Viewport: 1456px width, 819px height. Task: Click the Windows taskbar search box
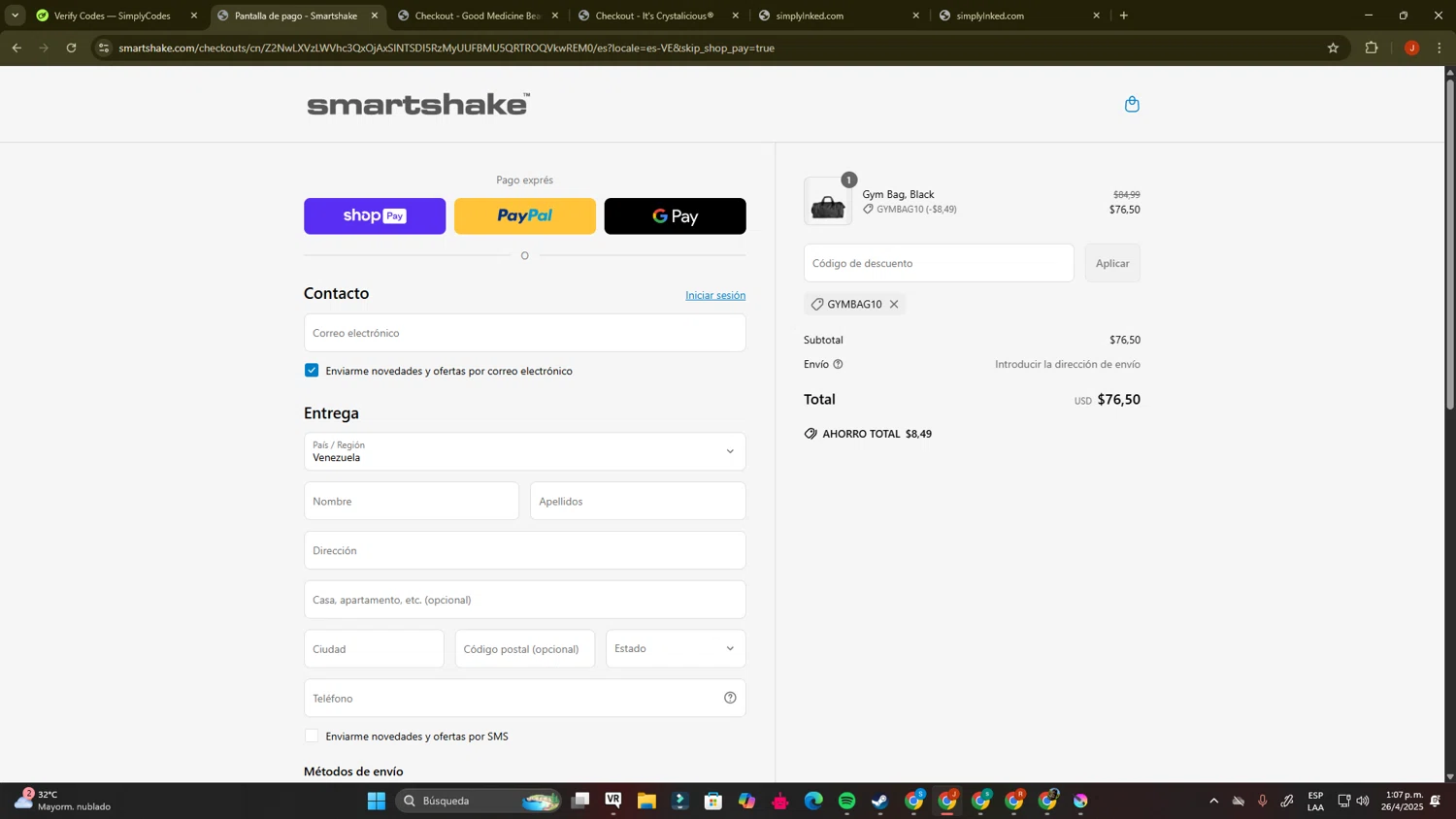coord(479,801)
